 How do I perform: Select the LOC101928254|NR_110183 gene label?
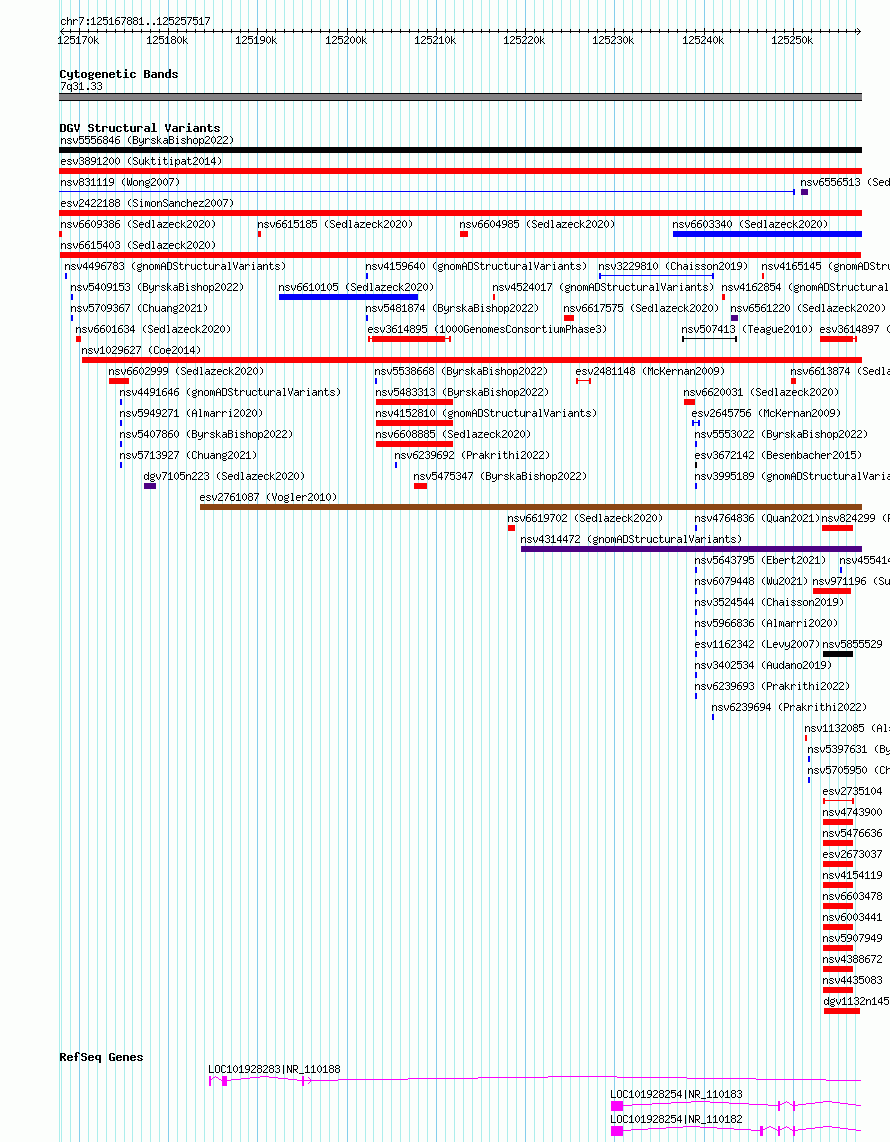(x=677, y=1095)
